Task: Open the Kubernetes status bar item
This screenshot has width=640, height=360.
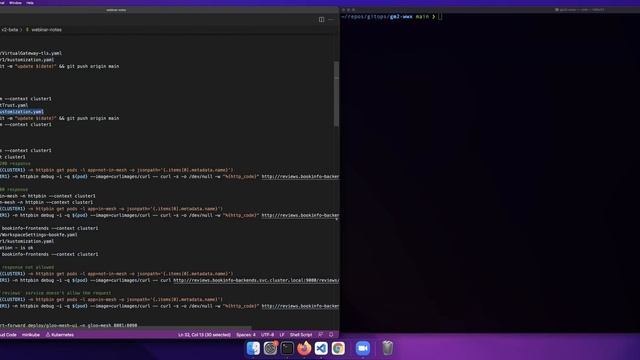Action: (60, 335)
